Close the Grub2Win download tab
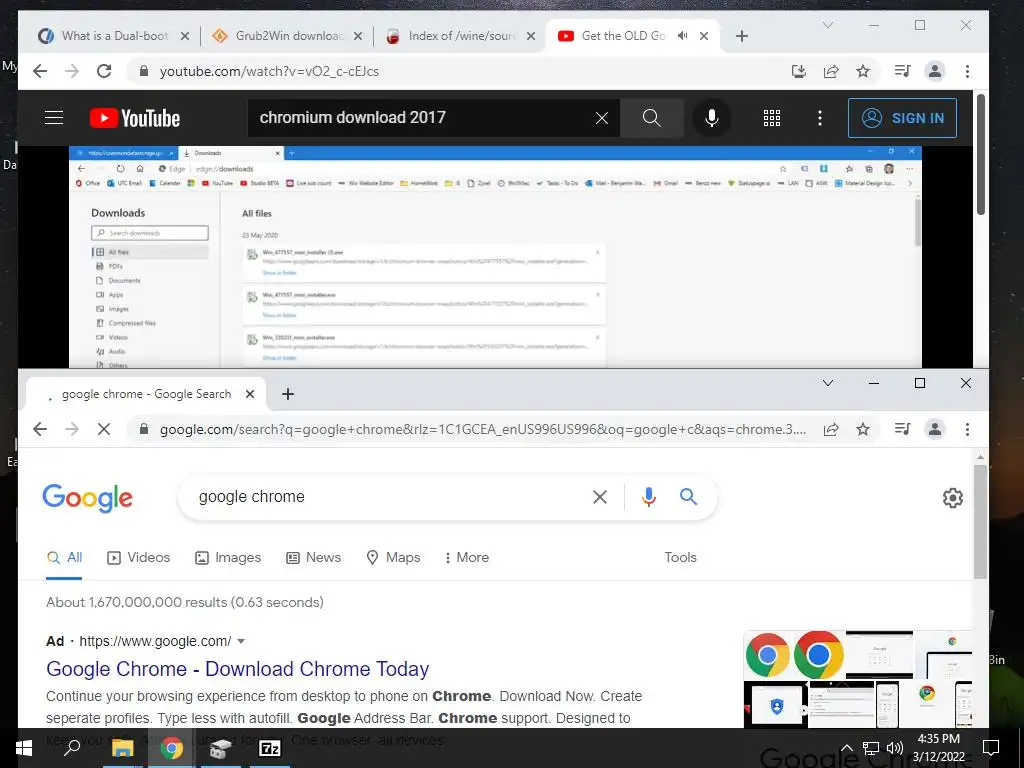The image size is (1024, 768). pos(358,36)
